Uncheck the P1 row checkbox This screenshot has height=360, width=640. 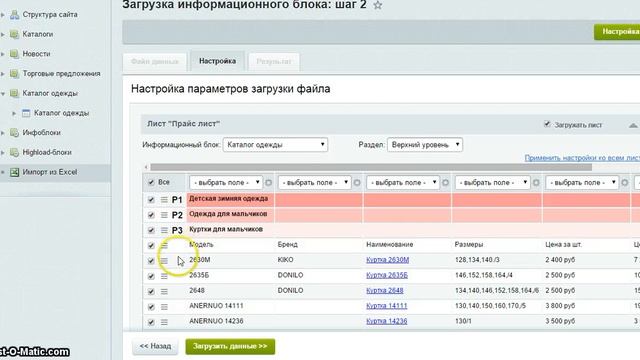point(151,200)
